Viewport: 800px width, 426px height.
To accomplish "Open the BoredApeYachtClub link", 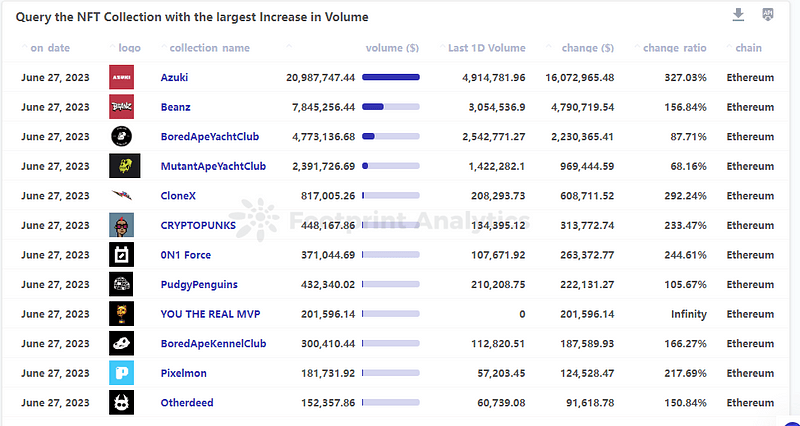I will click(x=210, y=137).
